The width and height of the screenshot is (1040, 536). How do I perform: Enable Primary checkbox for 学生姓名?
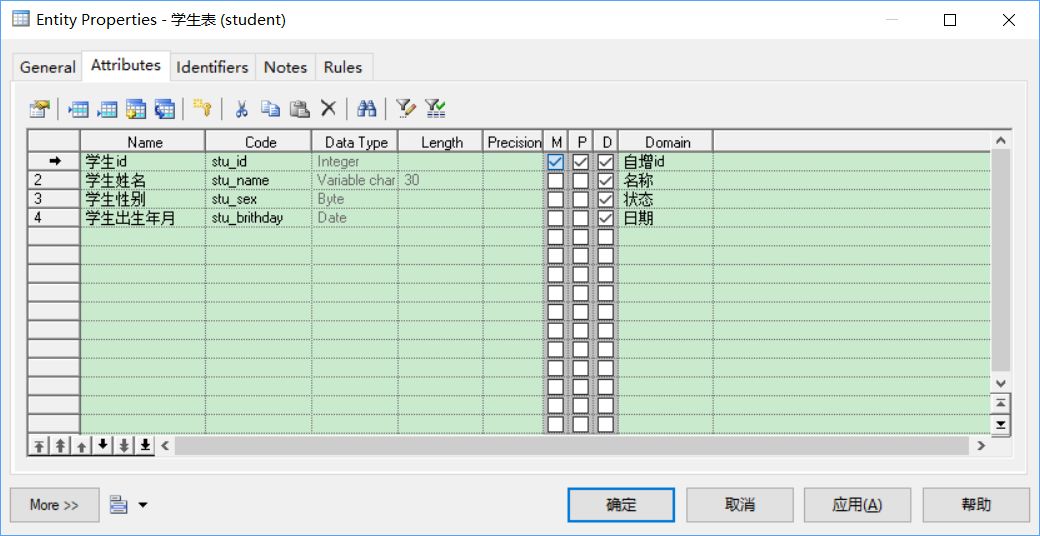581,180
